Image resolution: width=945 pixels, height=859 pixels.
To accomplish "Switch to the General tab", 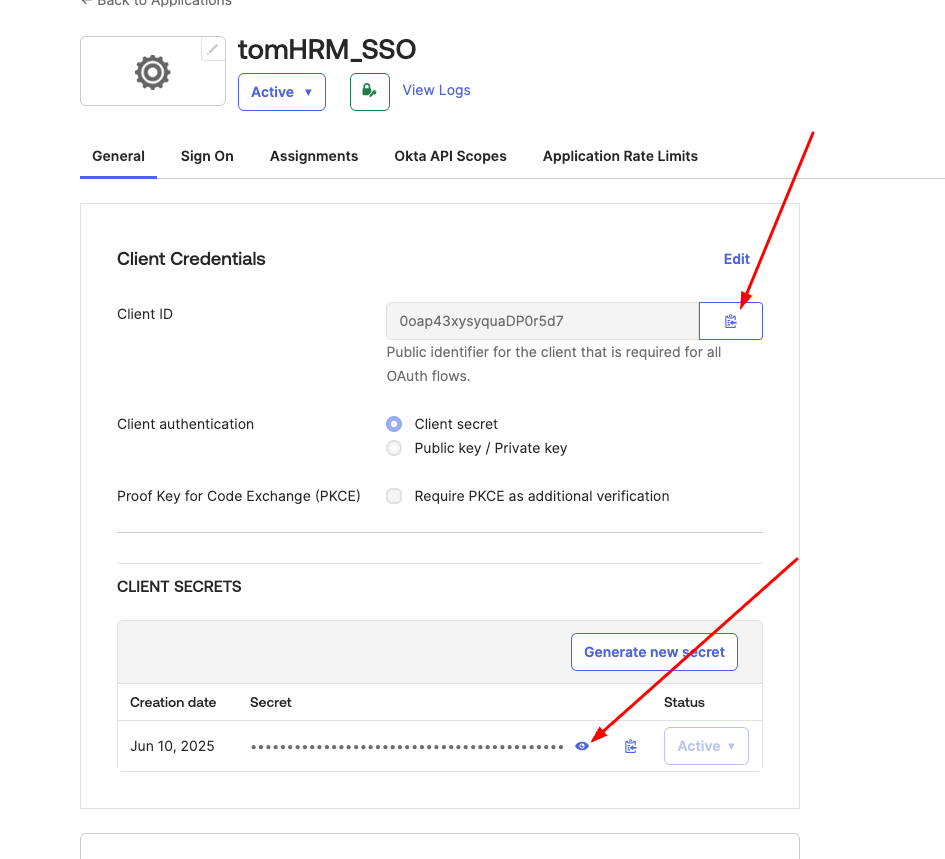I will (x=118, y=156).
